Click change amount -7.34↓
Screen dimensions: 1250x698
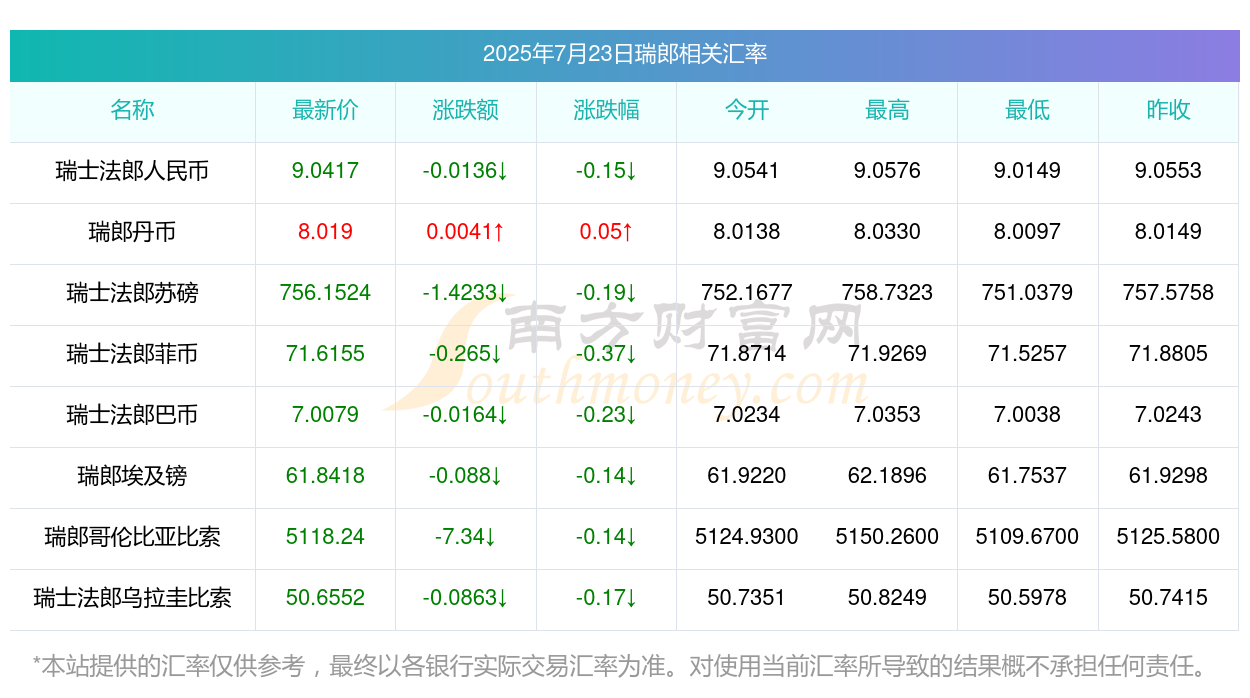click(x=466, y=537)
